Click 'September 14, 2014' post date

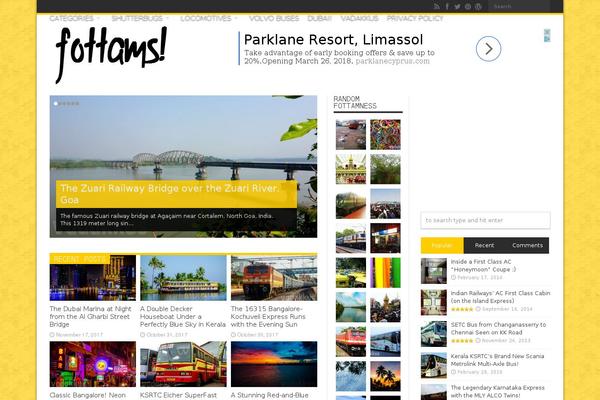point(507,309)
